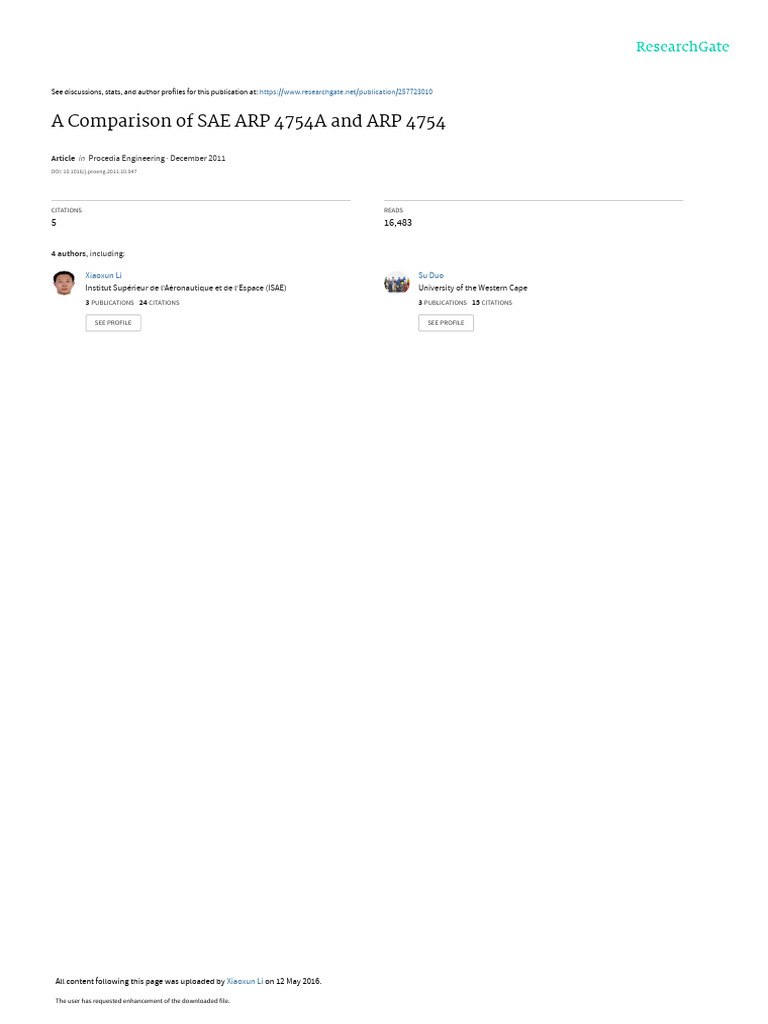Image resolution: width=768 pixels, height=1024 pixels.
Task: Click See Profile button under Xiaoxun Li
Action: click(x=113, y=323)
